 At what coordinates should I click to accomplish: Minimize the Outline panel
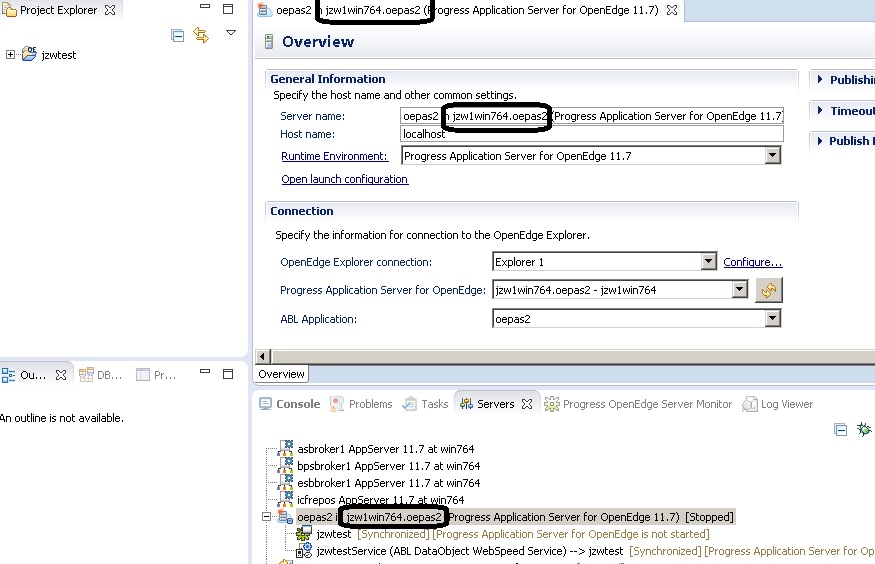tap(205, 371)
